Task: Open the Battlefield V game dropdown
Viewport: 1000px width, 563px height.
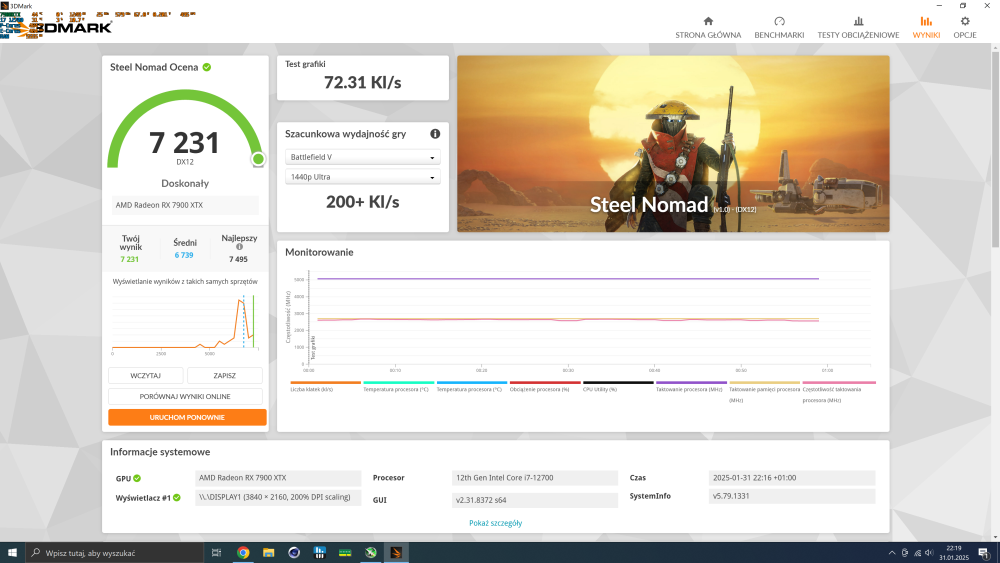Action: tap(362, 157)
